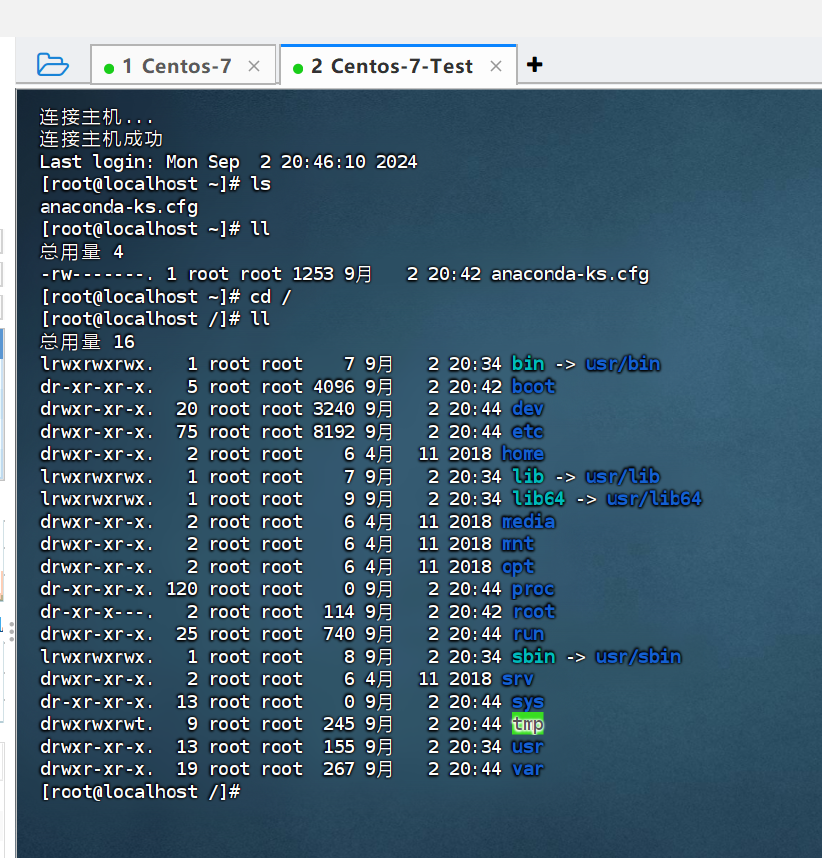Click the green status dot on Centos-7-Test tab
This screenshot has width=822, height=858.
click(297, 68)
